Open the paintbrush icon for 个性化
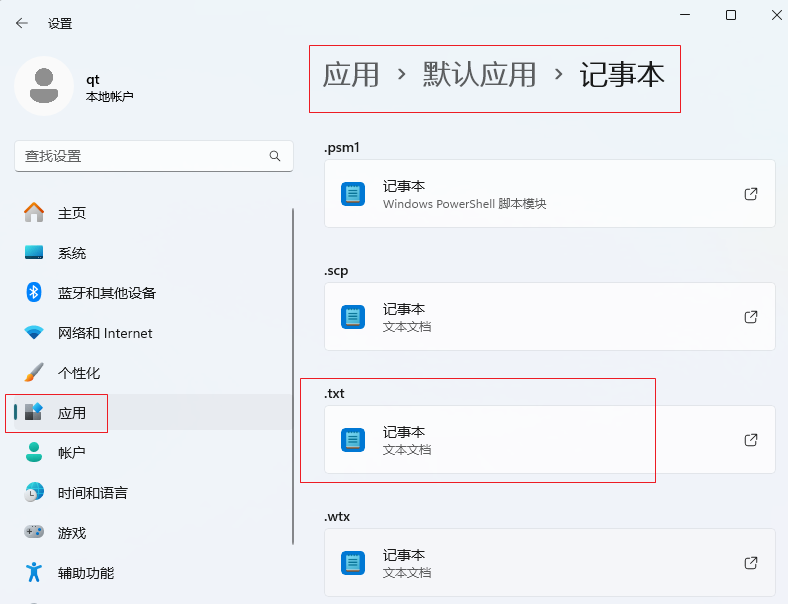The image size is (788, 604). 34,372
